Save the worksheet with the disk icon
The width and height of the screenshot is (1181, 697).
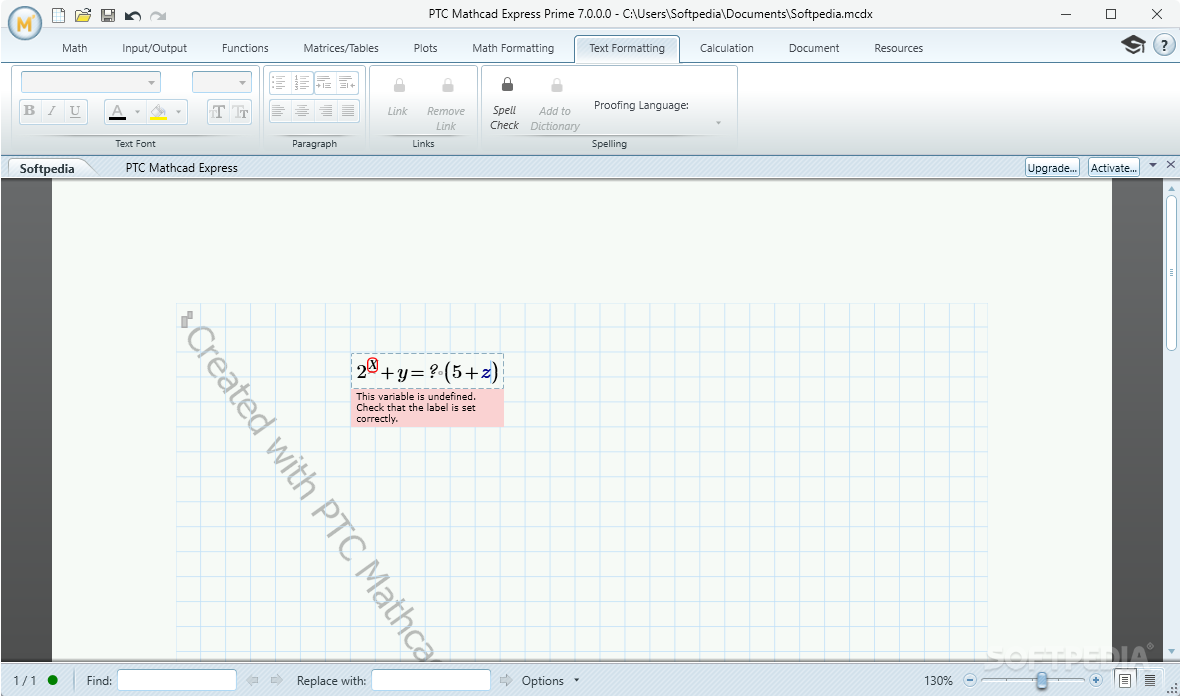click(108, 15)
